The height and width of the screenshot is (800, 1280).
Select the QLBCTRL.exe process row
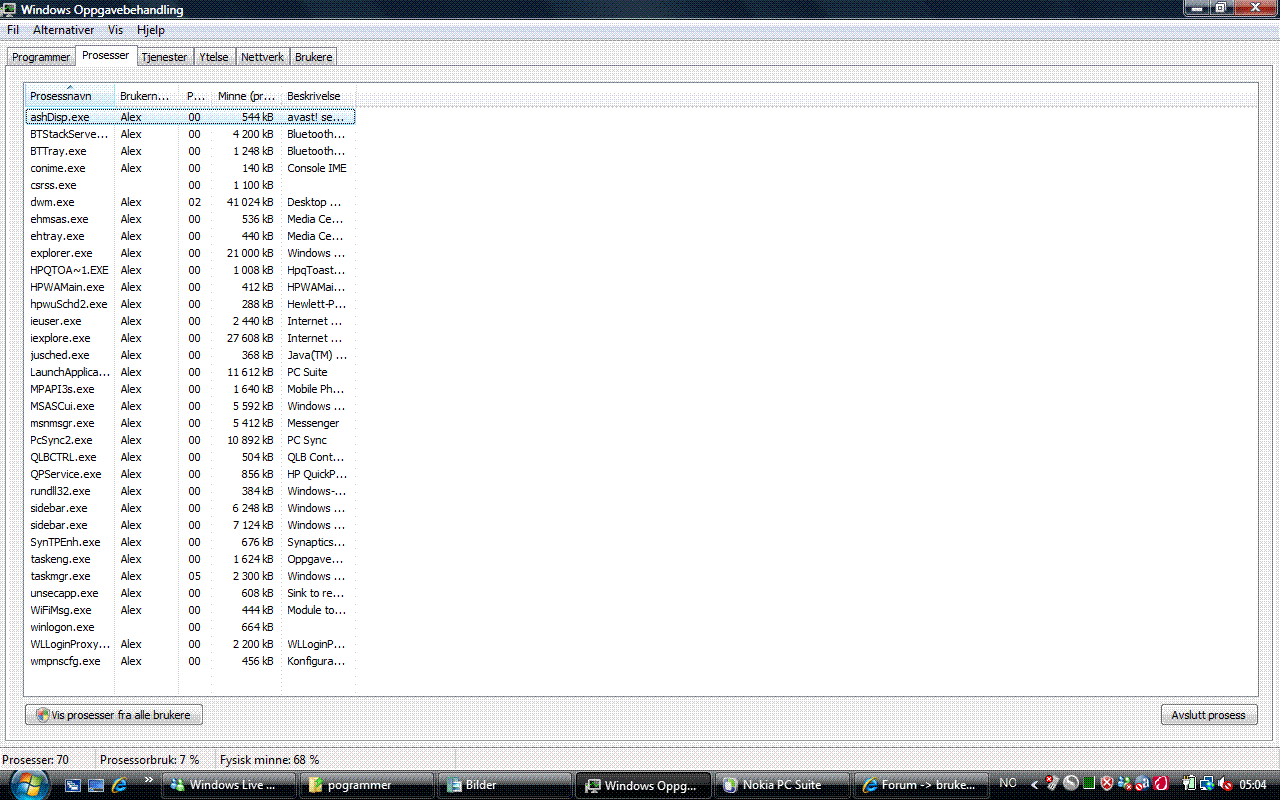click(190, 457)
